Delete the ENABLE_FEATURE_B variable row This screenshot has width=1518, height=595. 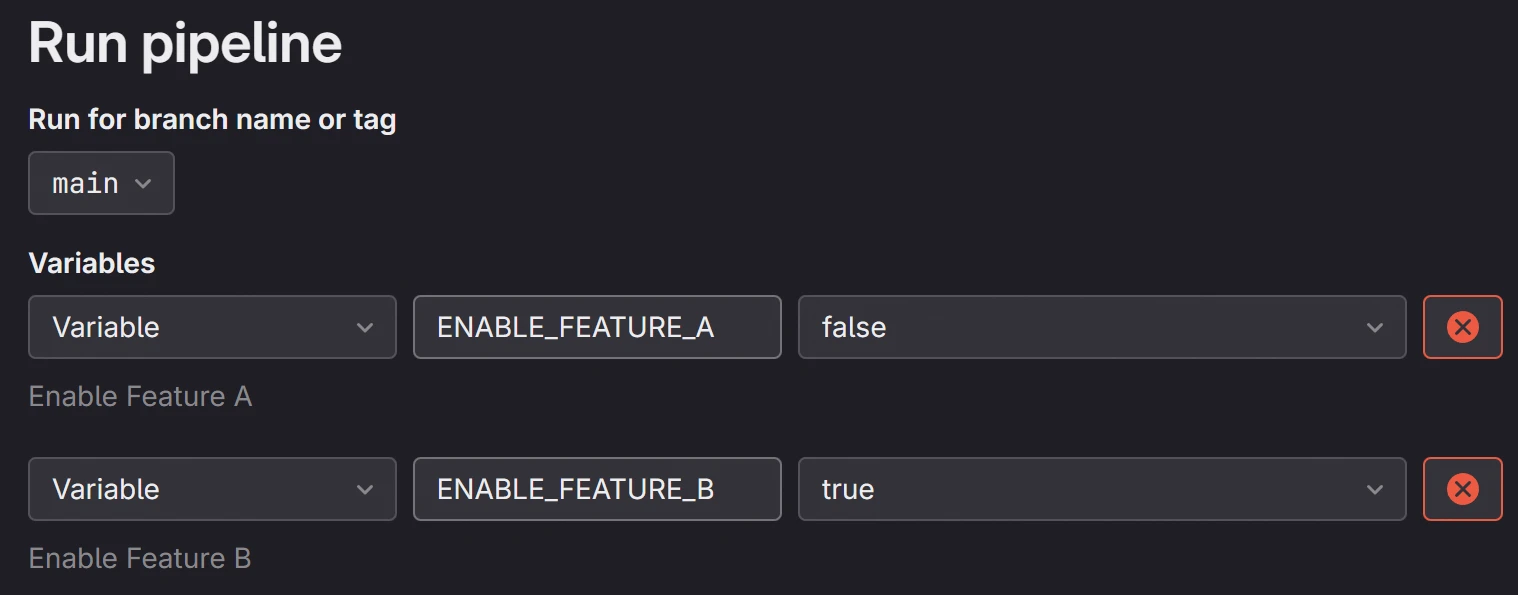tap(1462, 489)
